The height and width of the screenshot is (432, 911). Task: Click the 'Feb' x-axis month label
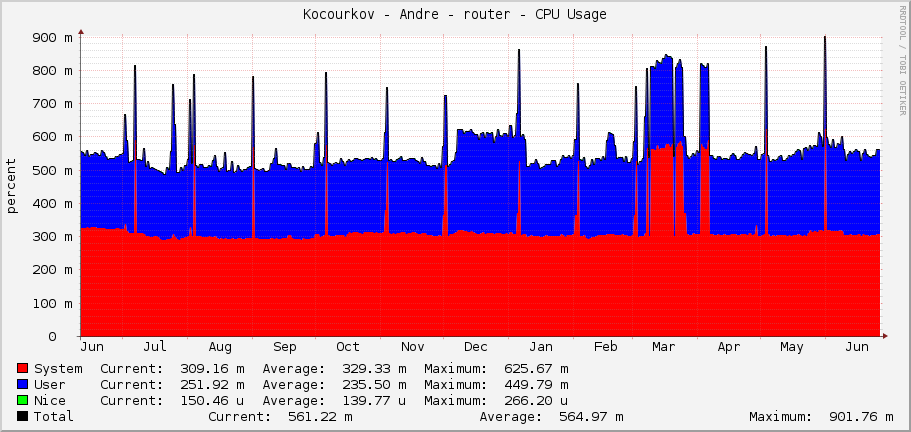click(x=605, y=347)
